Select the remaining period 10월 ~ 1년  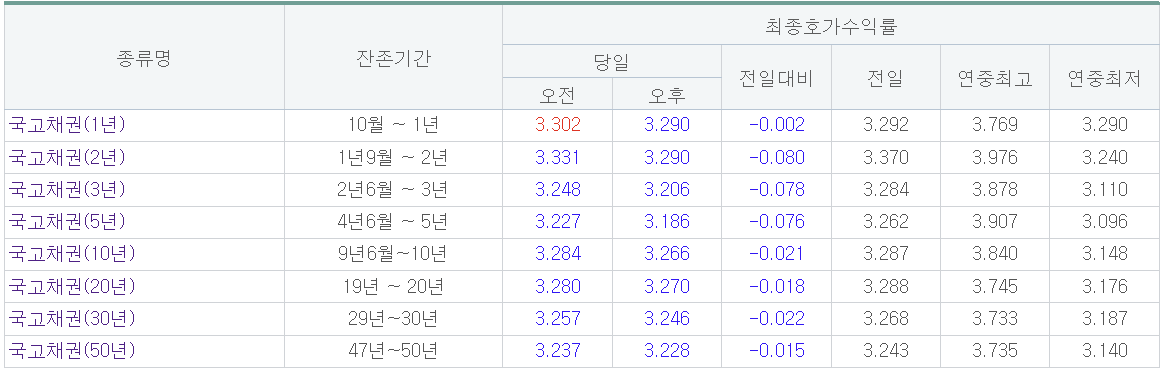(393, 125)
